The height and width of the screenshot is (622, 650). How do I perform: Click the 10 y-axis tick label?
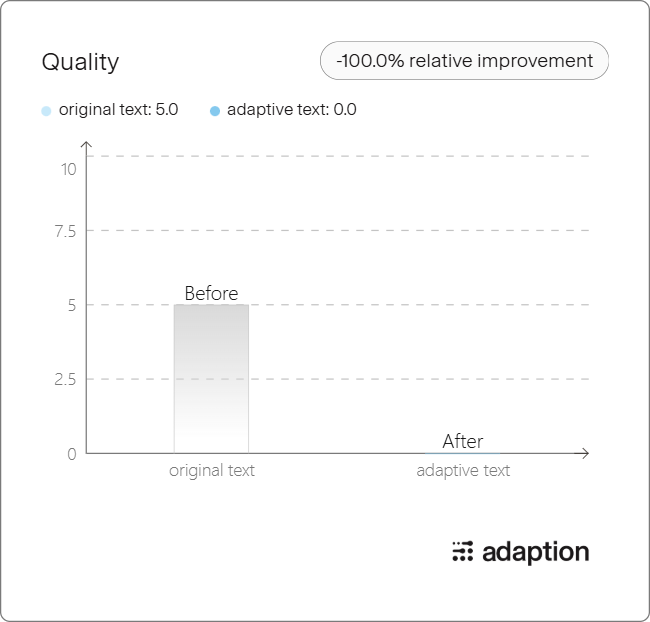pyautogui.click(x=69, y=169)
